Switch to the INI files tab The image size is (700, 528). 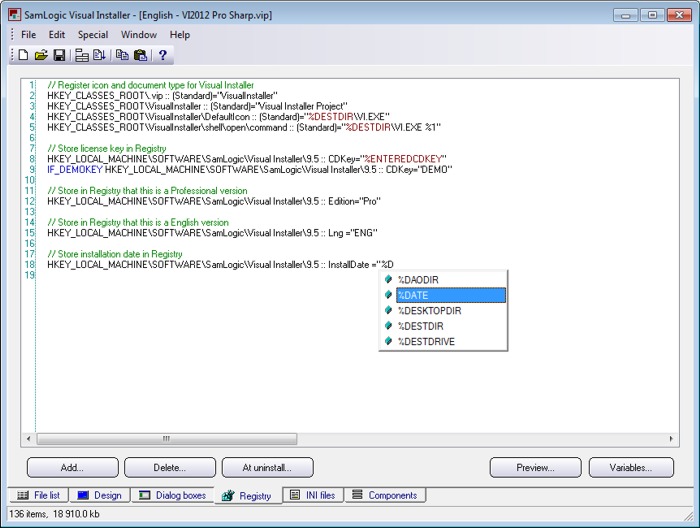pos(312,495)
